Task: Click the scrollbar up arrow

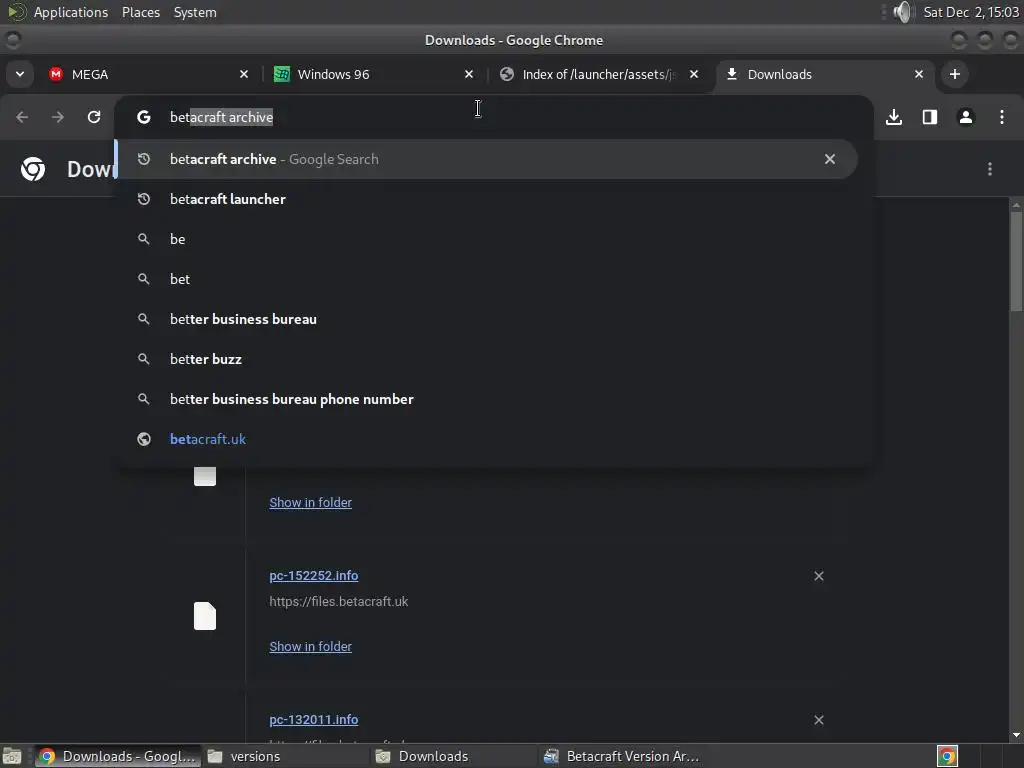Action: (x=1016, y=205)
